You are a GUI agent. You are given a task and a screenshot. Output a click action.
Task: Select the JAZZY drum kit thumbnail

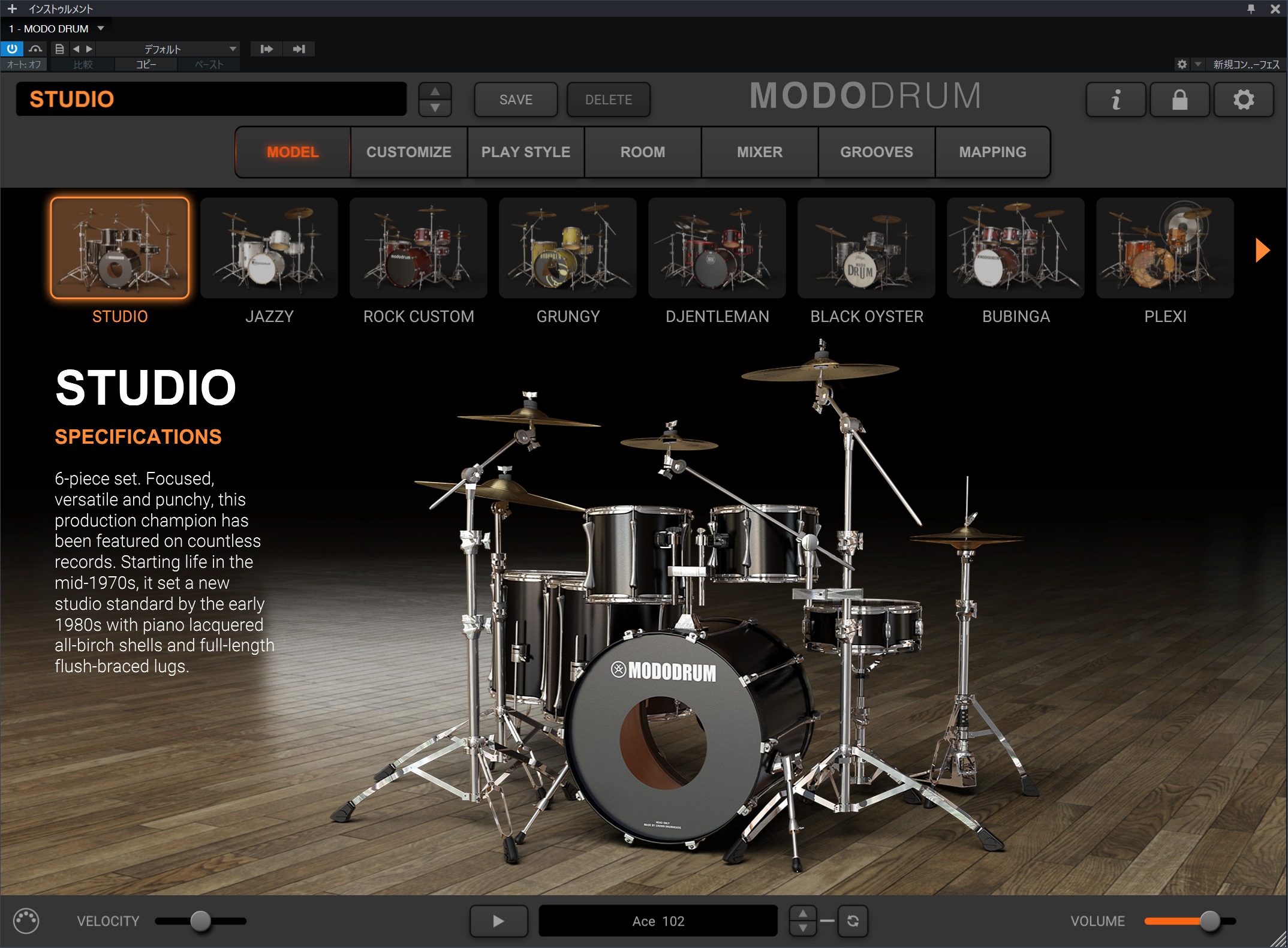[x=269, y=248]
